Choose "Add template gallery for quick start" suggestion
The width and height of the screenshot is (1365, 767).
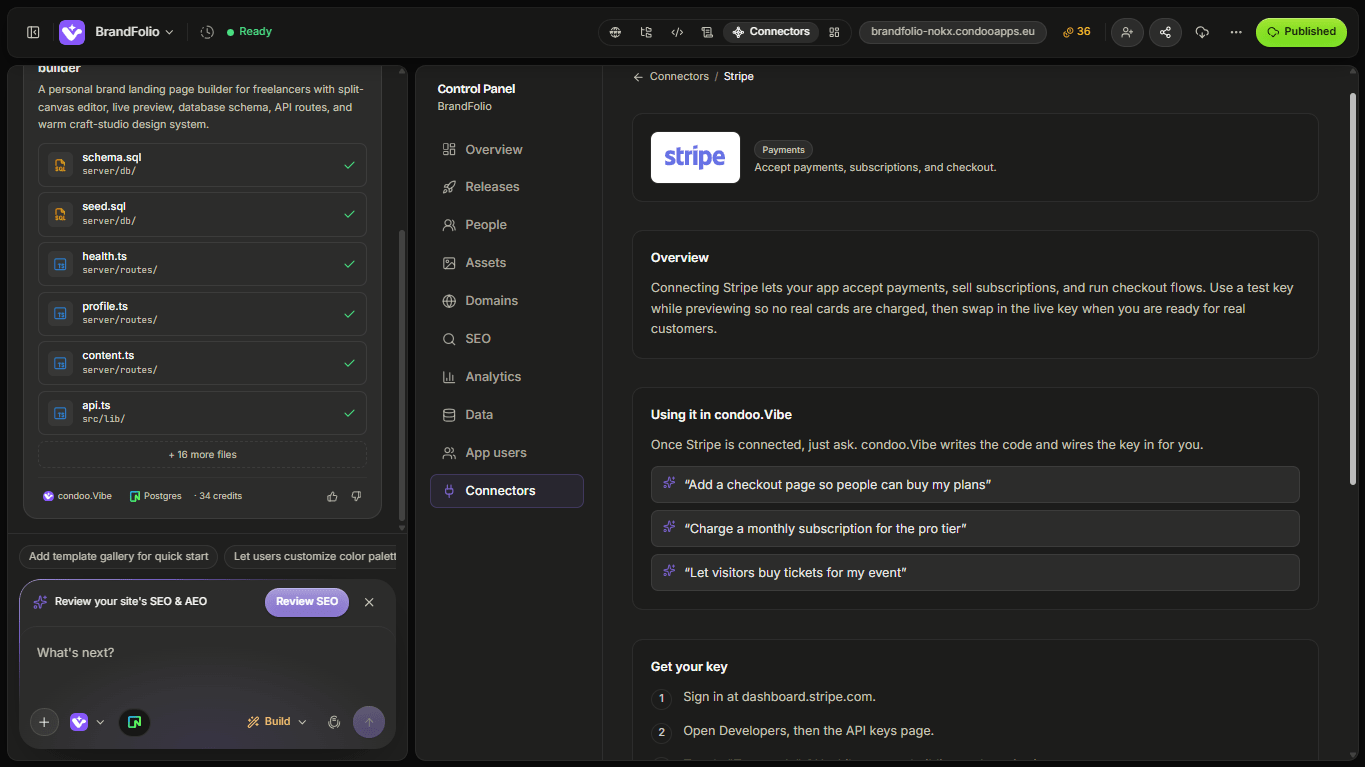click(x=118, y=557)
